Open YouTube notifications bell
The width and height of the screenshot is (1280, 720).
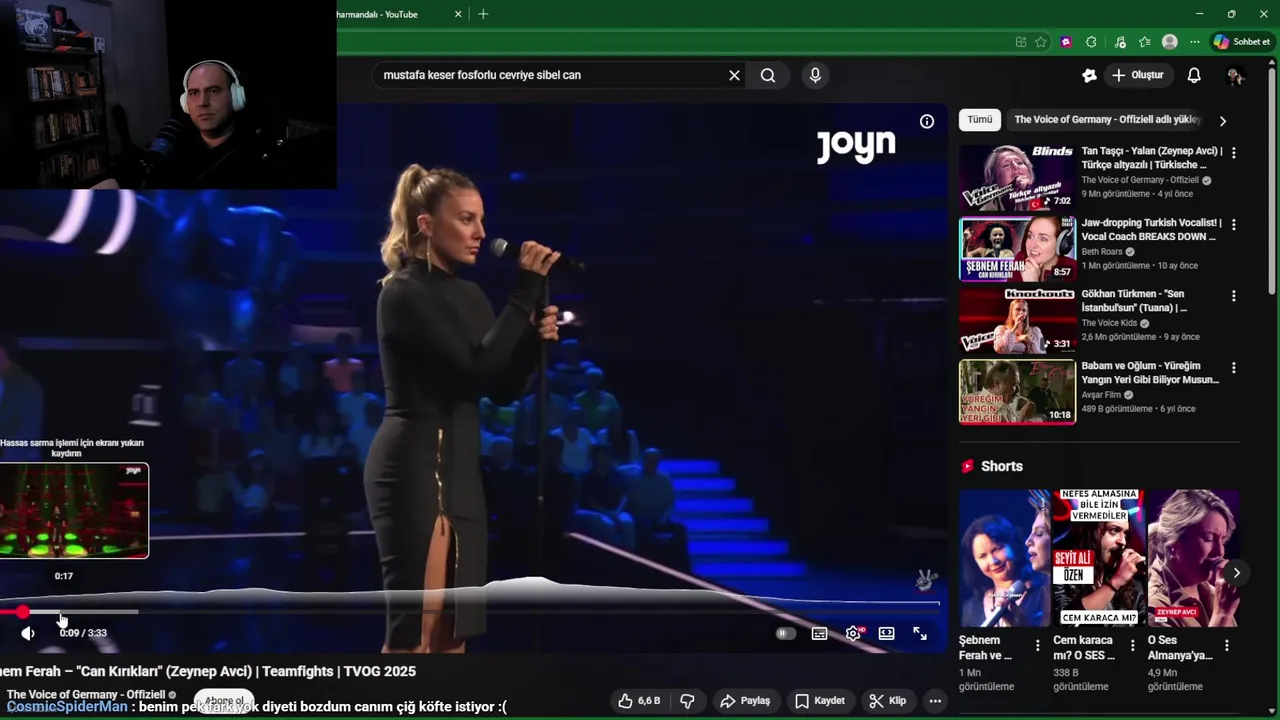(1194, 75)
